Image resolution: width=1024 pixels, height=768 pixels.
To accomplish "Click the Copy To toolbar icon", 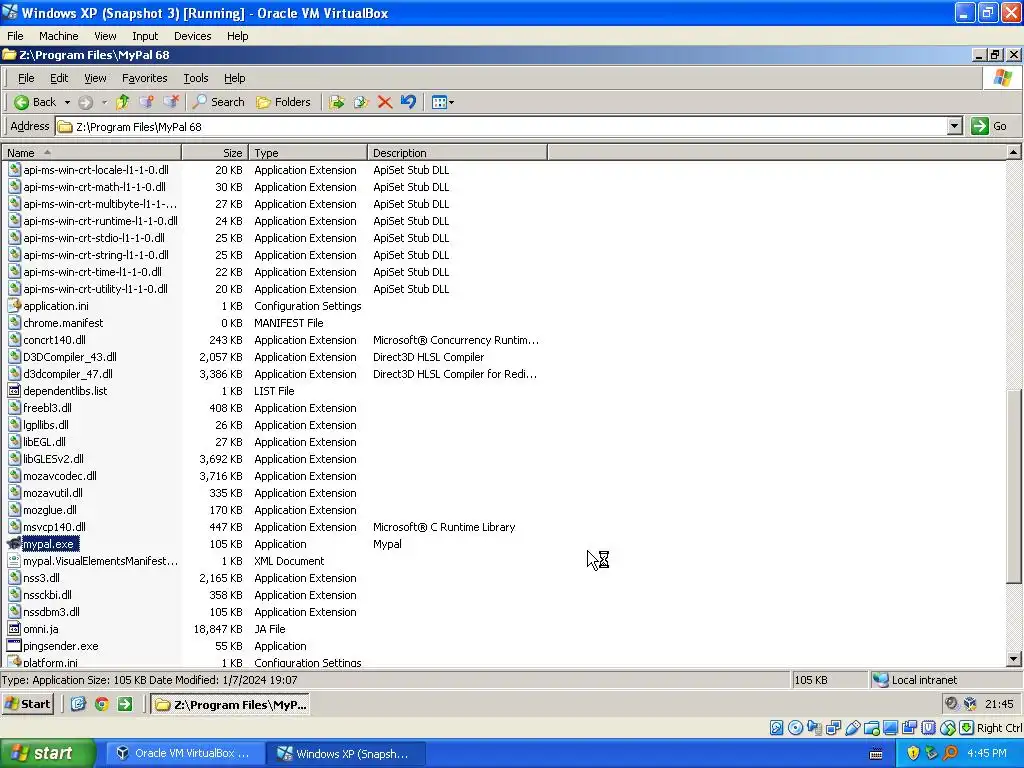I will [x=361, y=102].
